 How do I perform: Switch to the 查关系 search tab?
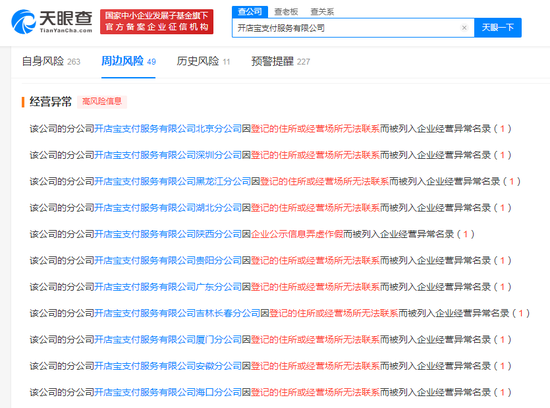pyautogui.click(x=322, y=12)
